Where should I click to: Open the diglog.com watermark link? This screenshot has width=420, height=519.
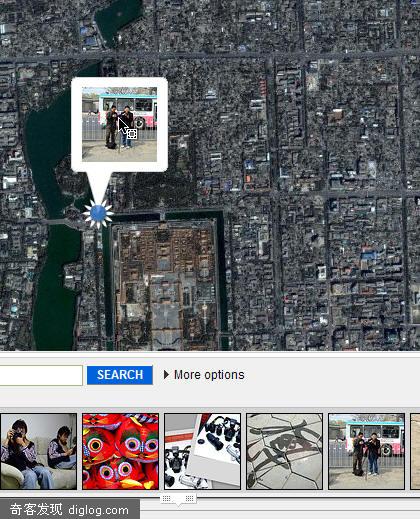click(98, 510)
